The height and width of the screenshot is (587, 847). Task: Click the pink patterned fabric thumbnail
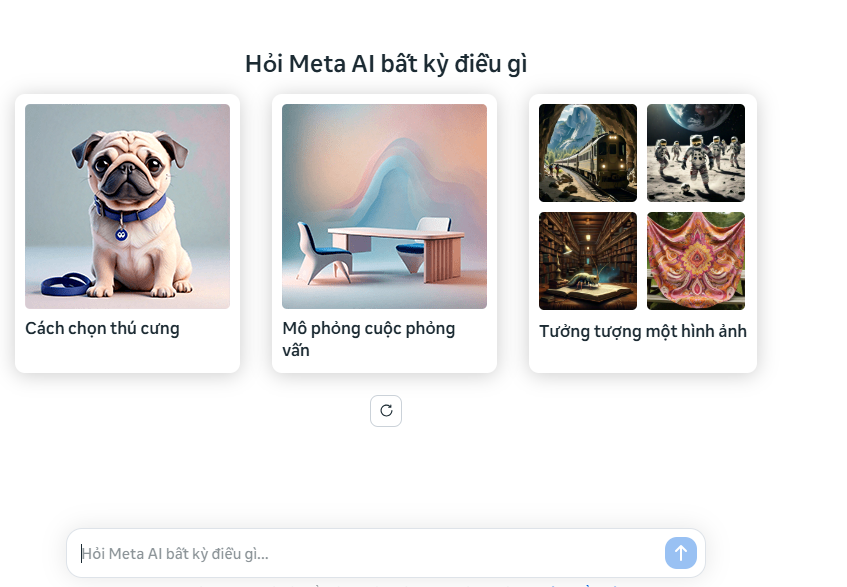pyautogui.click(x=696, y=261)
